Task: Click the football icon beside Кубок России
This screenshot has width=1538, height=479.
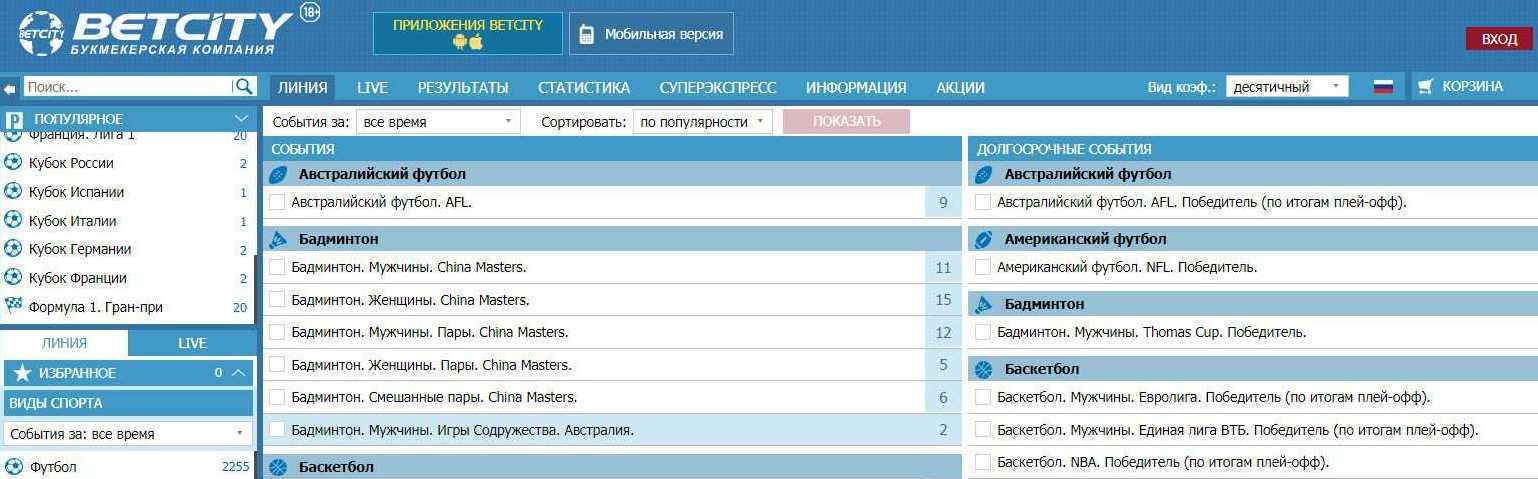Action: click(13, 163)
